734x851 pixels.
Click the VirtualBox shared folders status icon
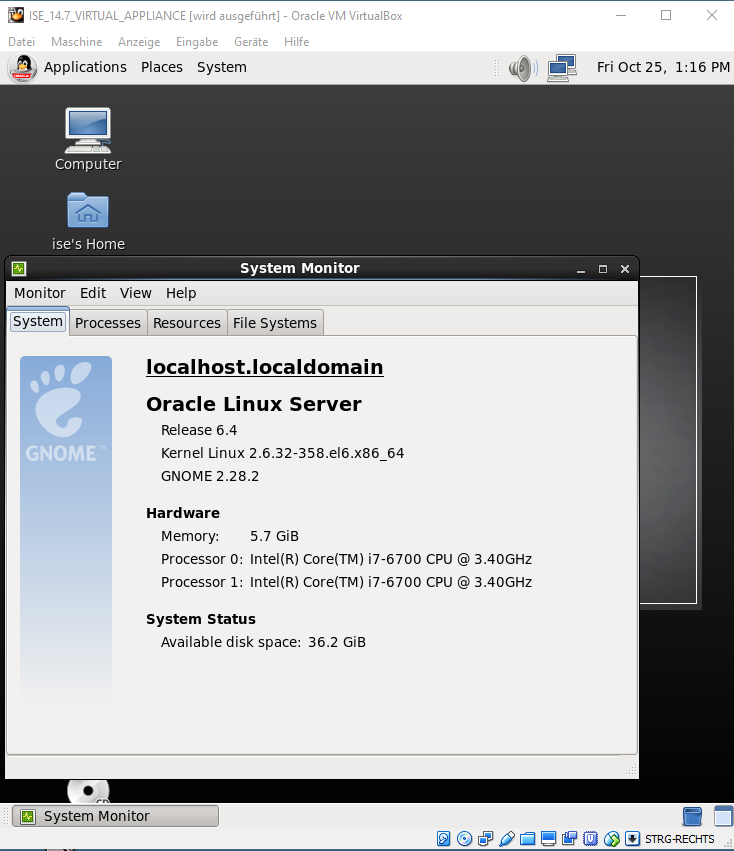pyautogui.click(x=527, y=839)
